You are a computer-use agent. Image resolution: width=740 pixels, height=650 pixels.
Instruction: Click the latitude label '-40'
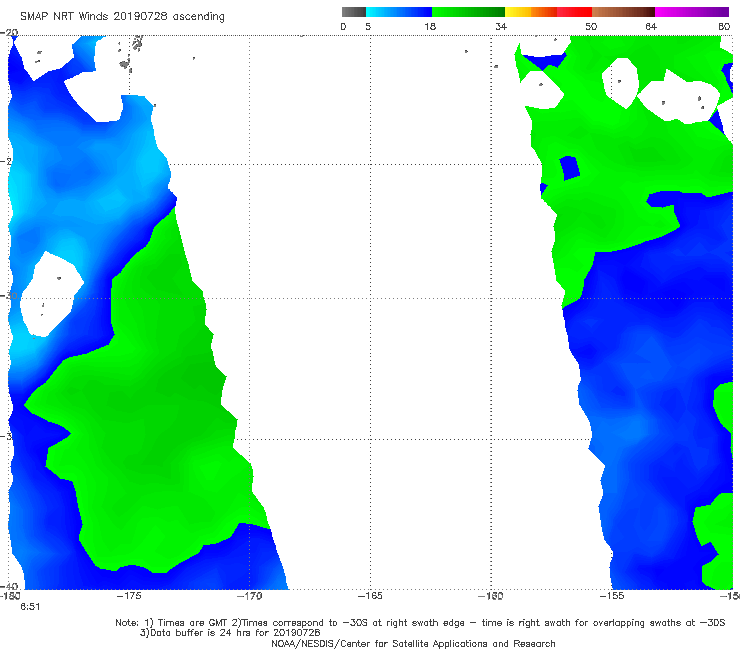click(x=9, y=587)
